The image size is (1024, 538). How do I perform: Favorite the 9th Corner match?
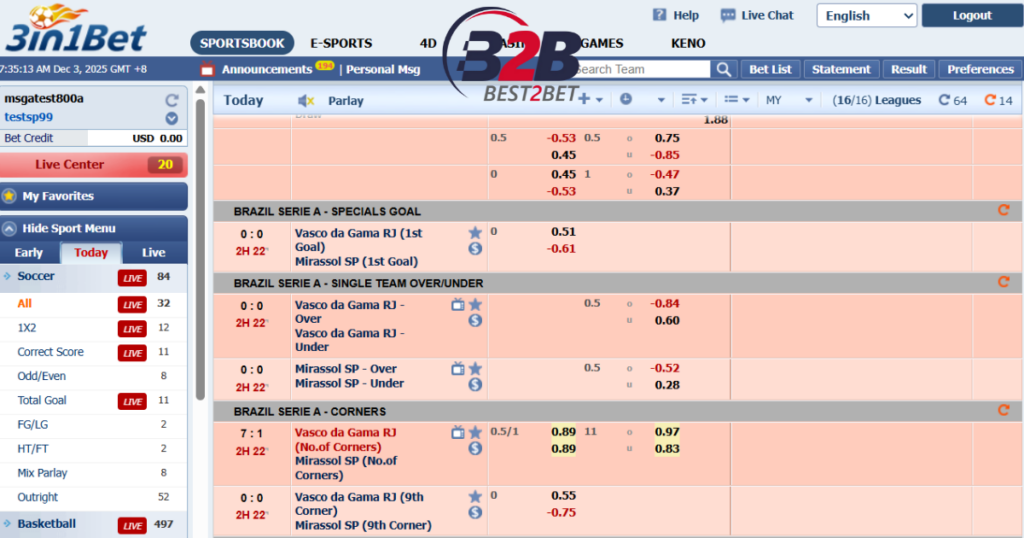point(475,496)
